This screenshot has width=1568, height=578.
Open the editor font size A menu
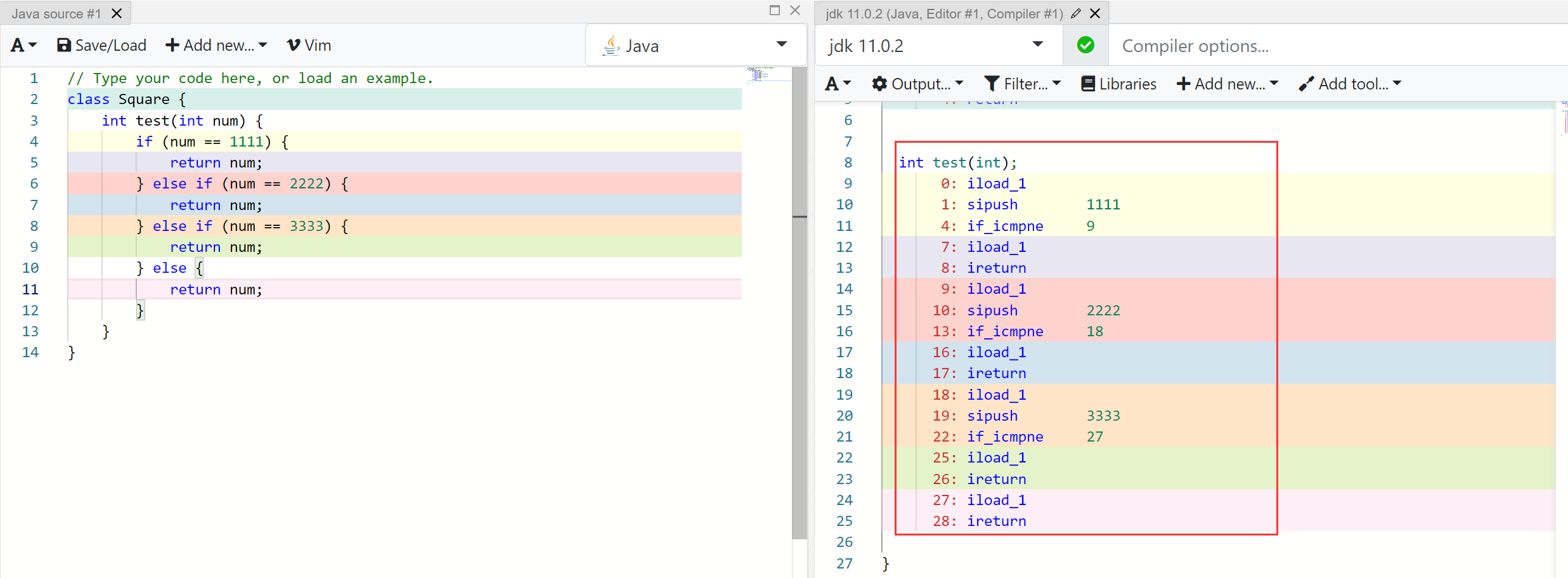24,46
